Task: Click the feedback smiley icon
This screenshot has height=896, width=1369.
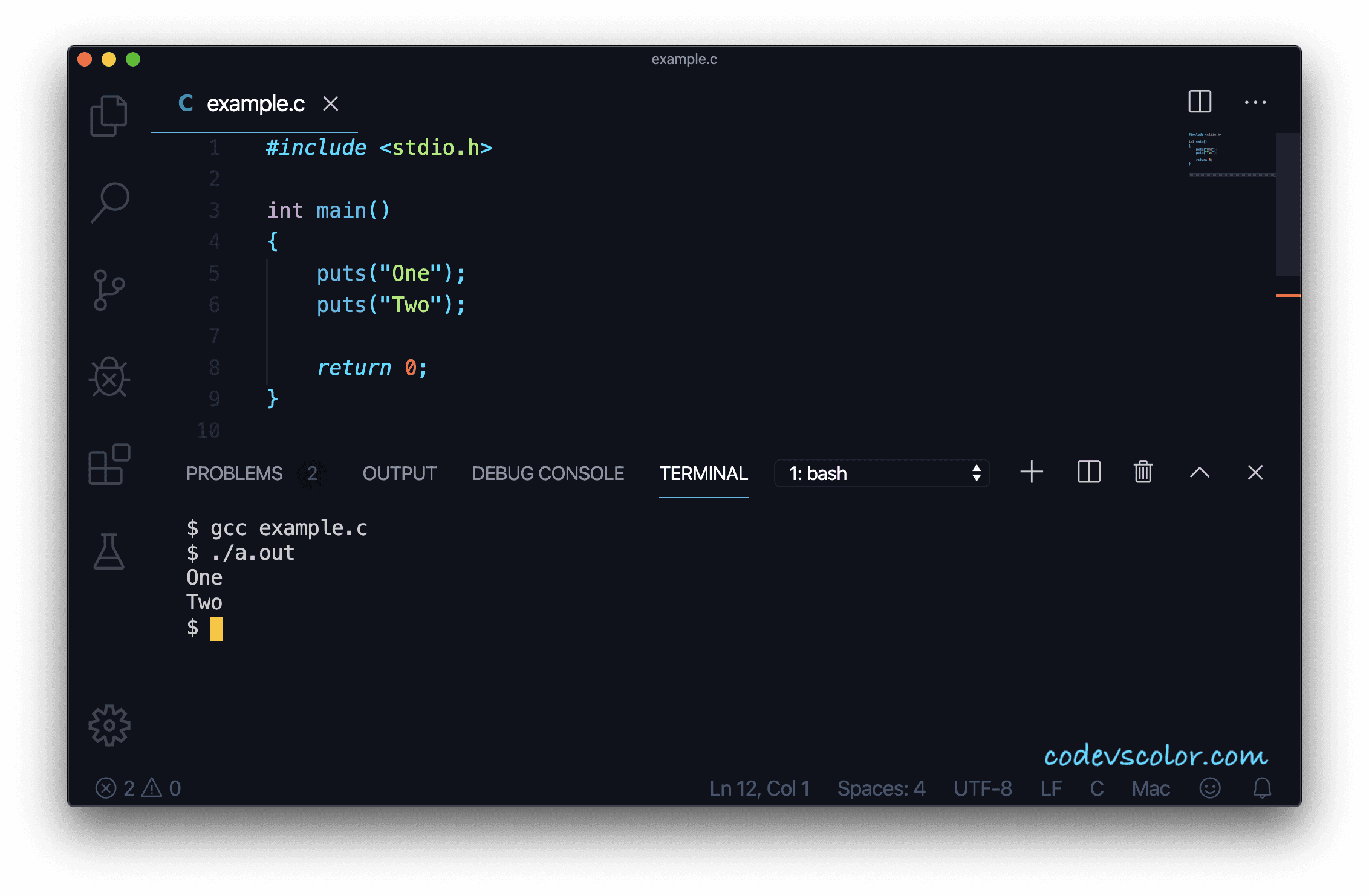Action: tap(1210, 788)
